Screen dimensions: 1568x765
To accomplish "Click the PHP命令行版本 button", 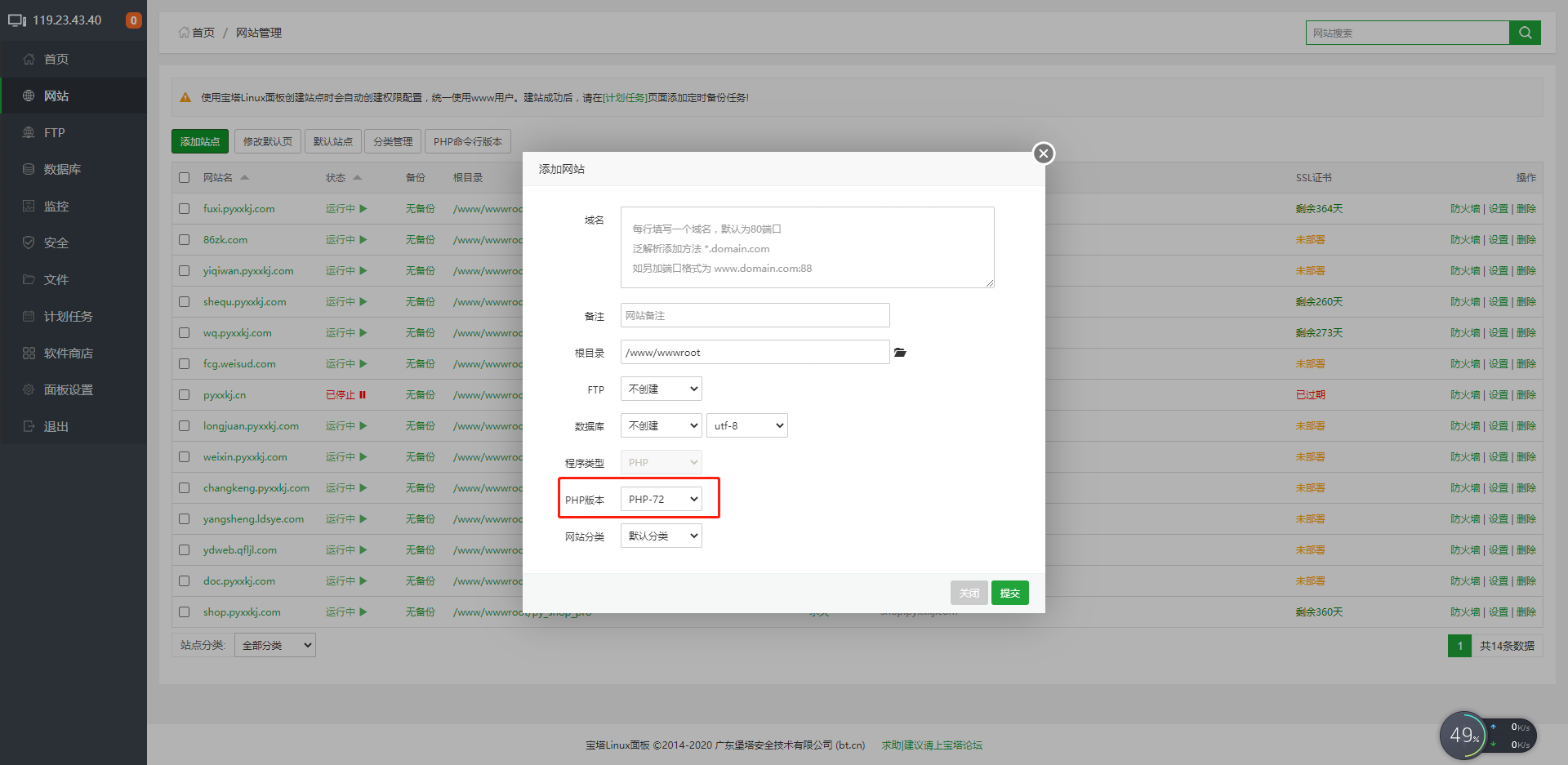I will [x=468, y=141].
